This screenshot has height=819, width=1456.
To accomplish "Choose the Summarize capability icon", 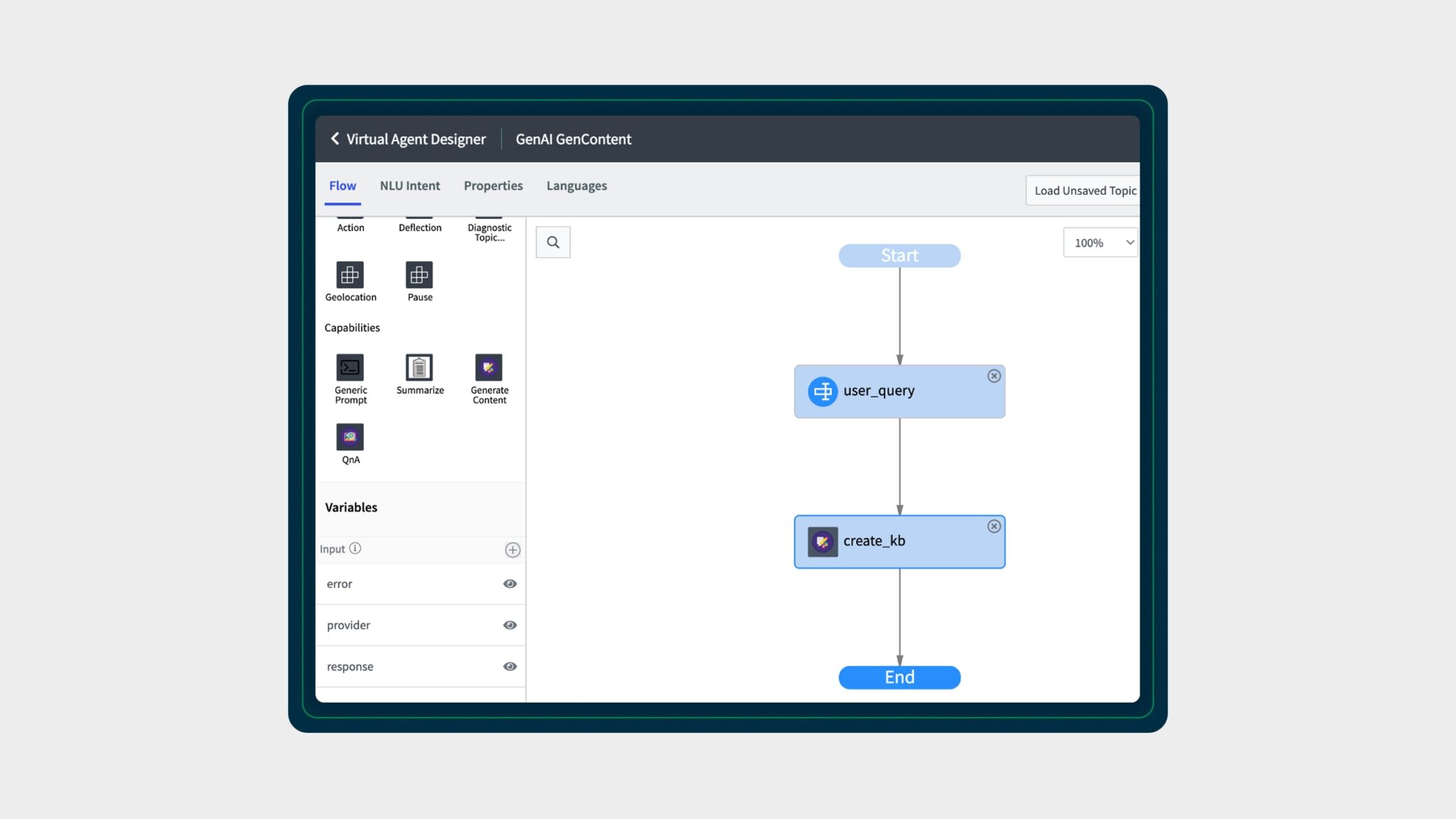I will point(419,368).
